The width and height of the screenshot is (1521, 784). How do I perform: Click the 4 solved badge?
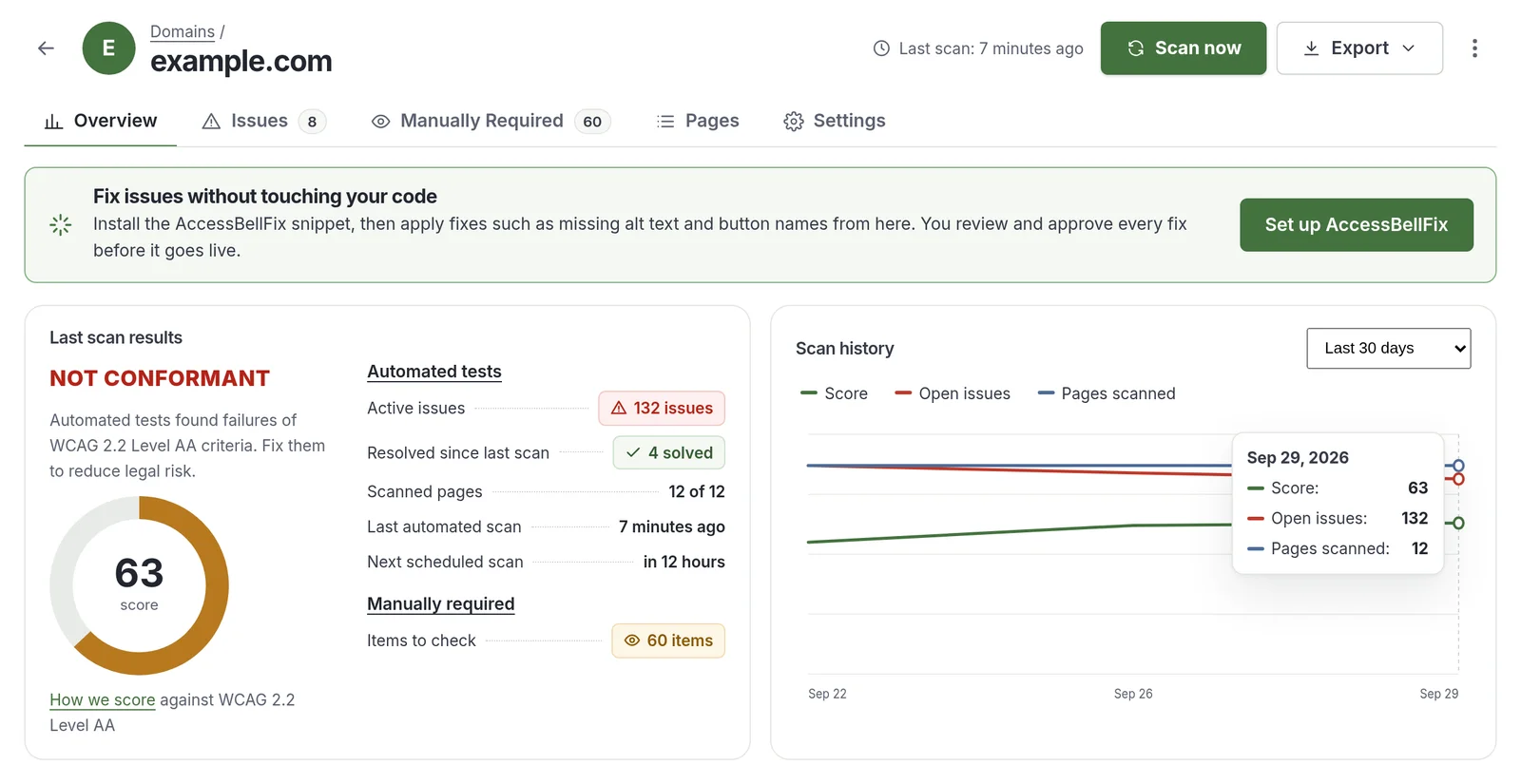[x=669, y=453]
